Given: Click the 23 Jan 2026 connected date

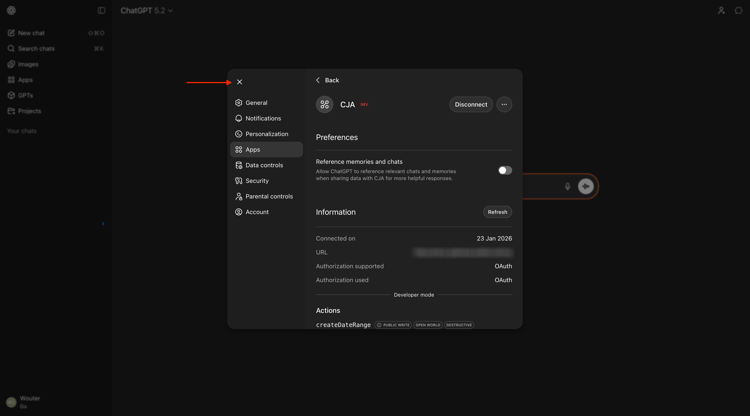Looking at the screenshot, I should pos(494,238).
